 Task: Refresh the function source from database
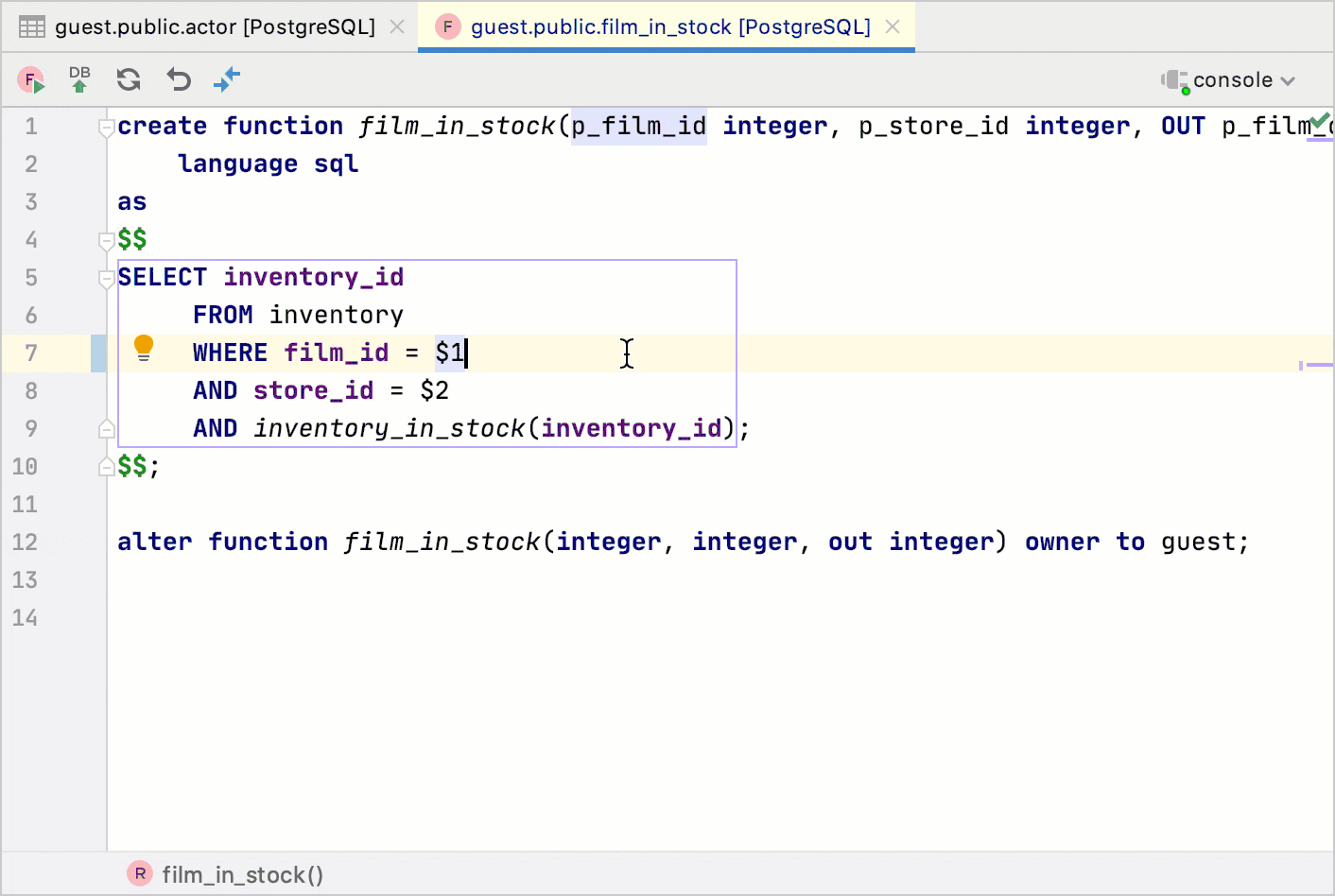coord(129,80)
